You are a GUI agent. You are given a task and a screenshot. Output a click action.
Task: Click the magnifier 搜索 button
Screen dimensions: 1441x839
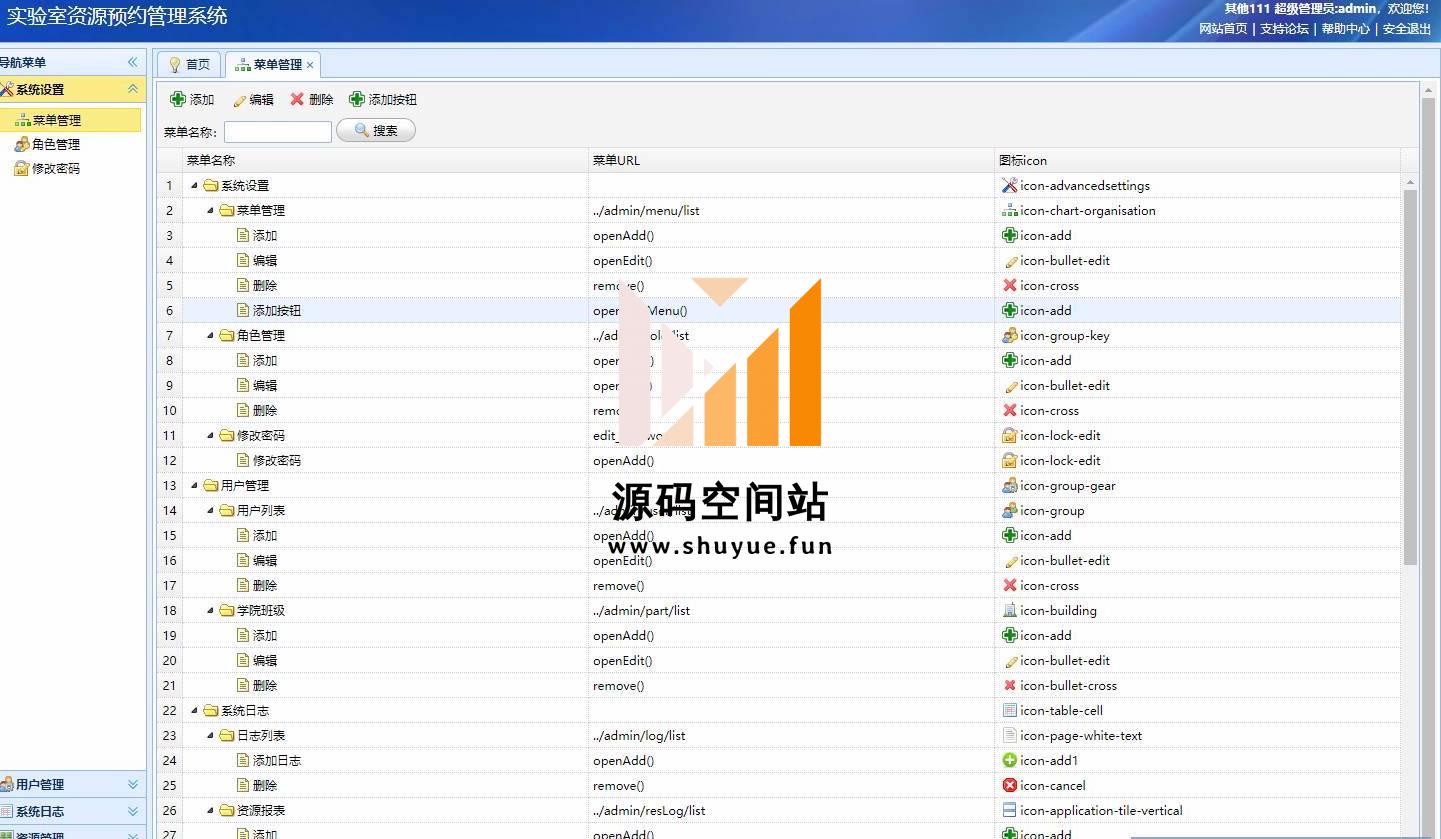(x=376, y=130)
